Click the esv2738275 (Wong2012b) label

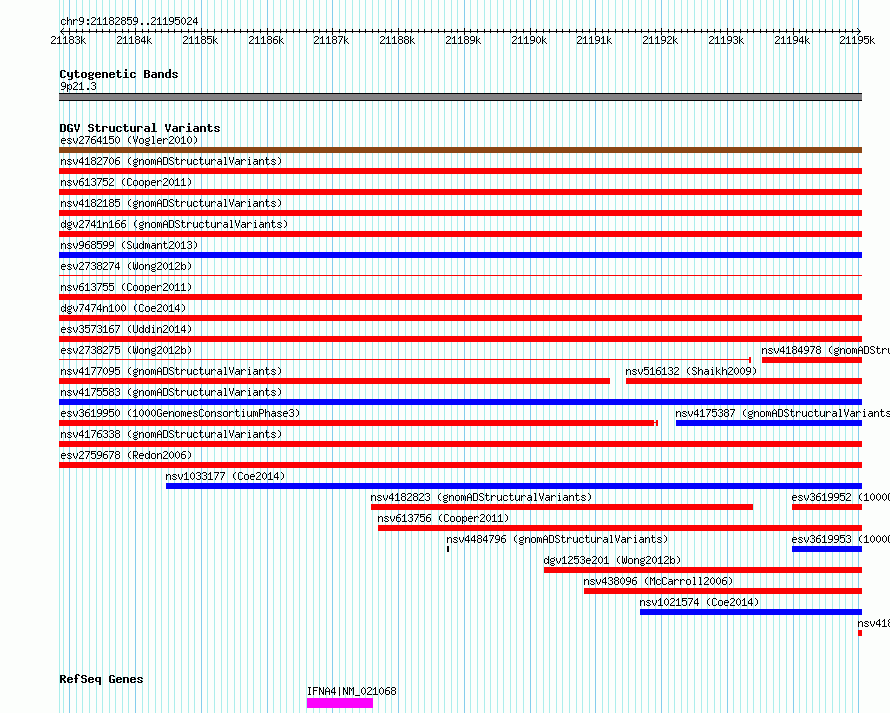tap(126, 350)
